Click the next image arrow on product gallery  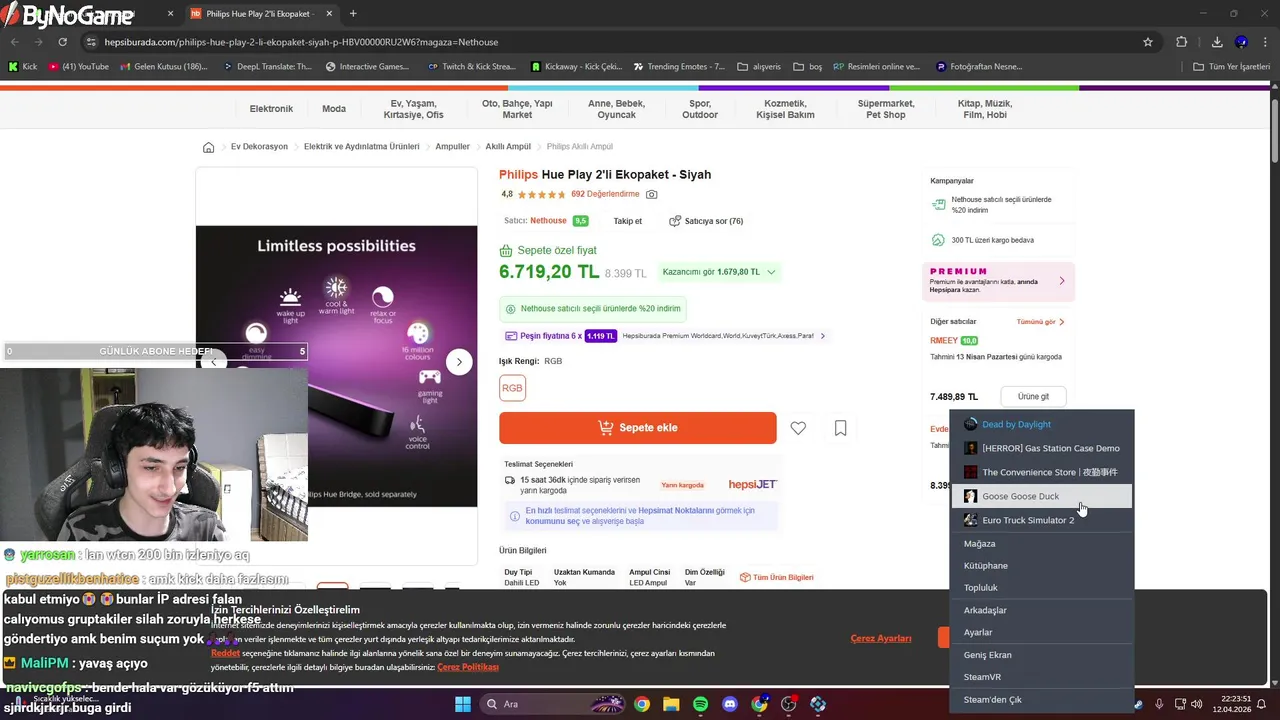pyautogui.click(x=459, y=362)
